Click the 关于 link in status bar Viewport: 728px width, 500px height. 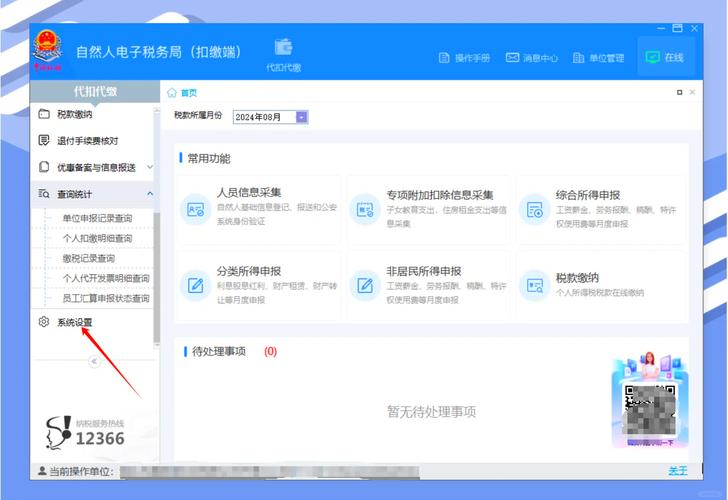click(677, 471)
